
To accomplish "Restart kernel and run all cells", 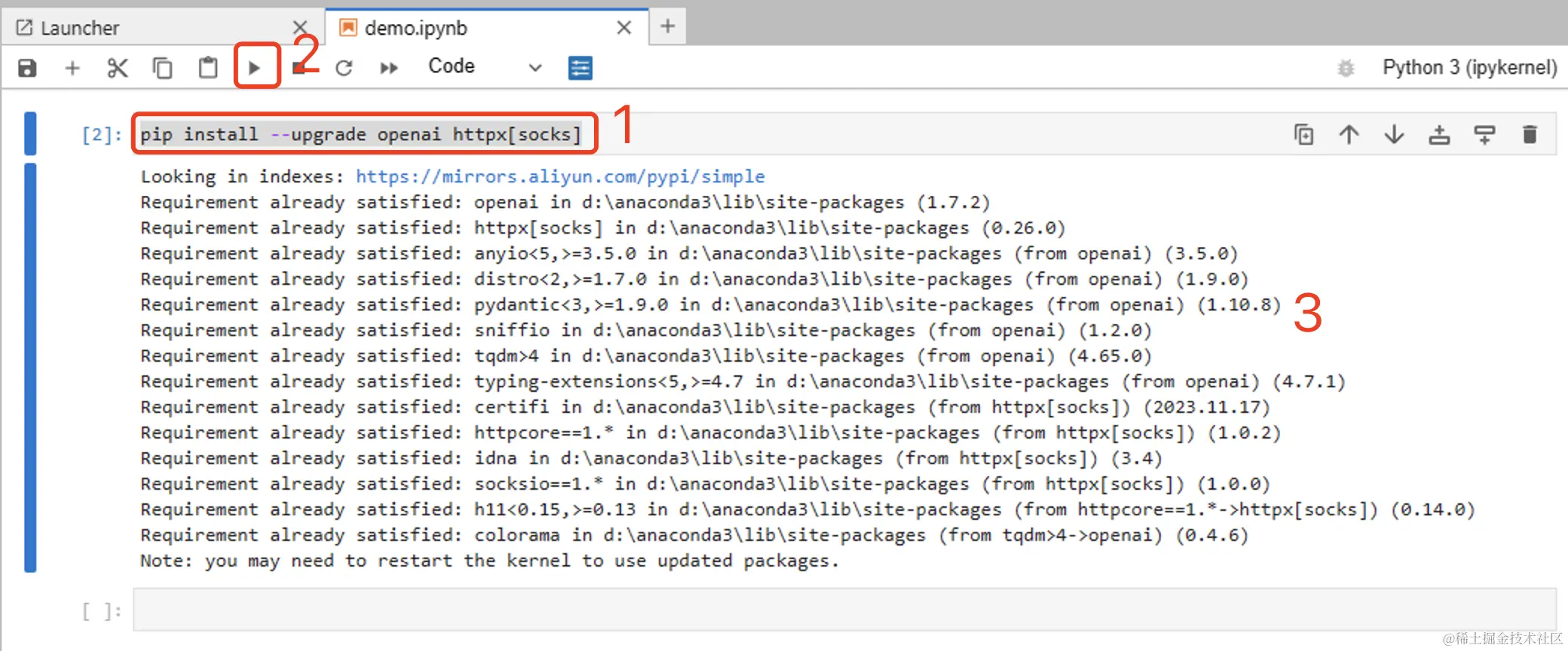I will pyautogui.click(x=389, y=69).
